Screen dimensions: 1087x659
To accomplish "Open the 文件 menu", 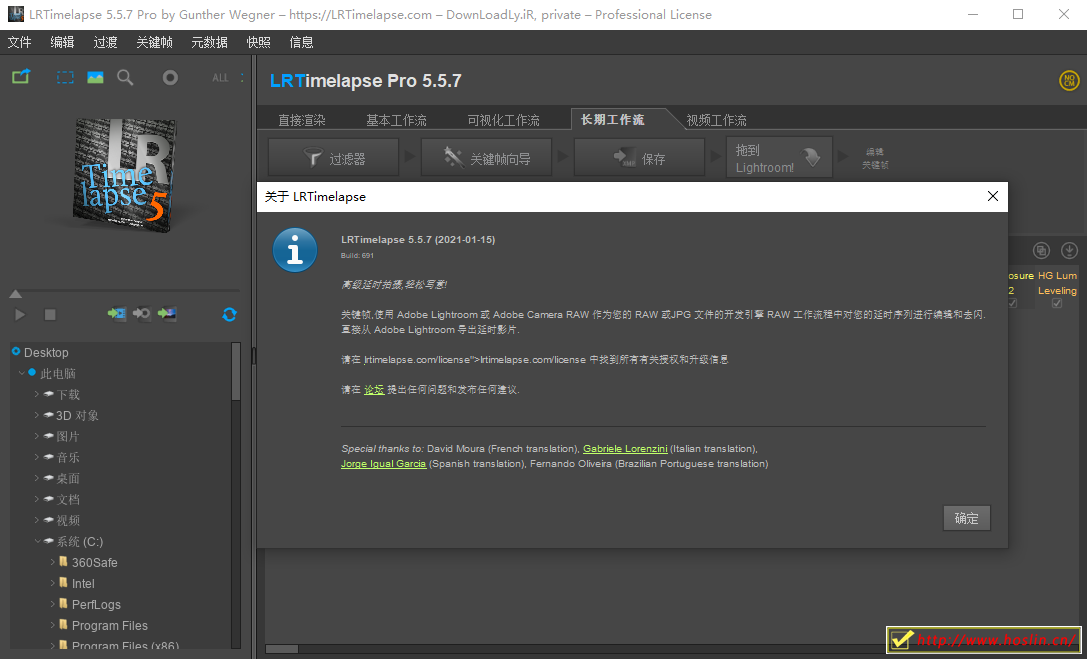I will 19,42.
